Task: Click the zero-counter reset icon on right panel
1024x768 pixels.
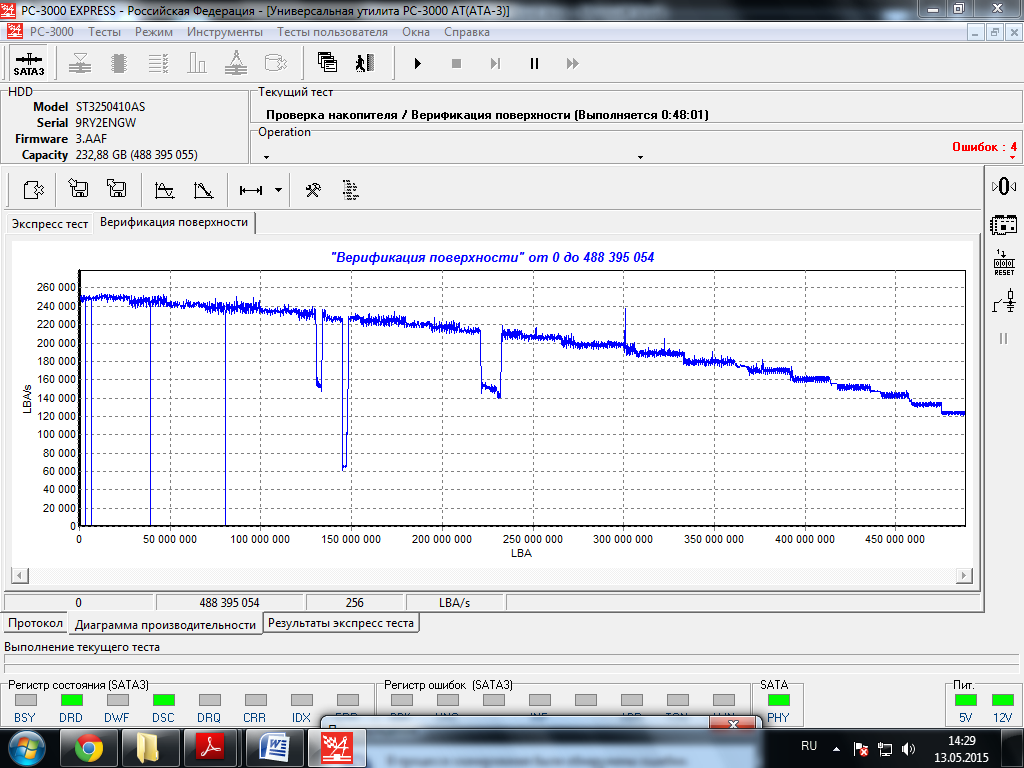Action: [x=1004, y=187]
